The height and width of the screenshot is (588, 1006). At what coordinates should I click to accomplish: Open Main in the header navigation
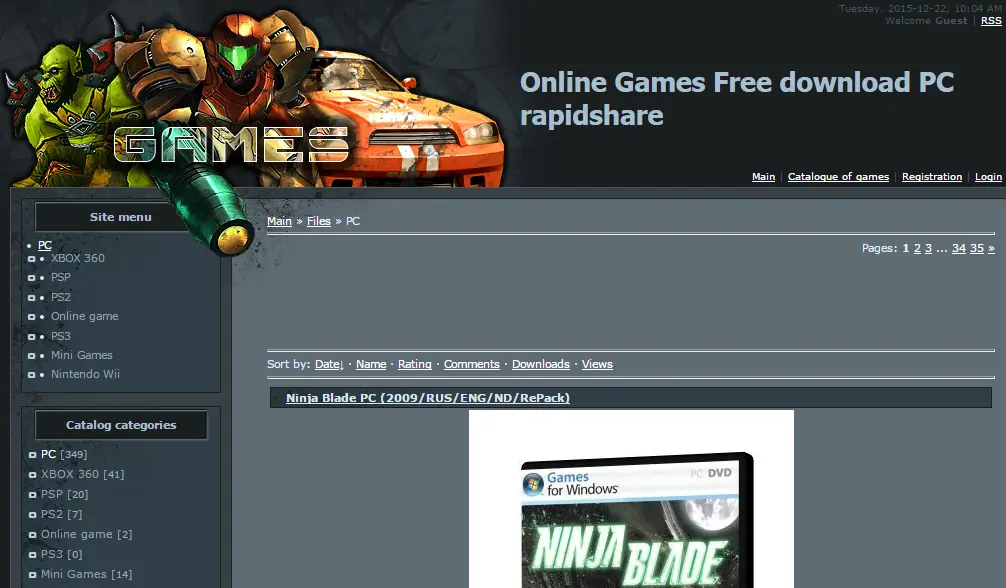click(x=763, y=177)
